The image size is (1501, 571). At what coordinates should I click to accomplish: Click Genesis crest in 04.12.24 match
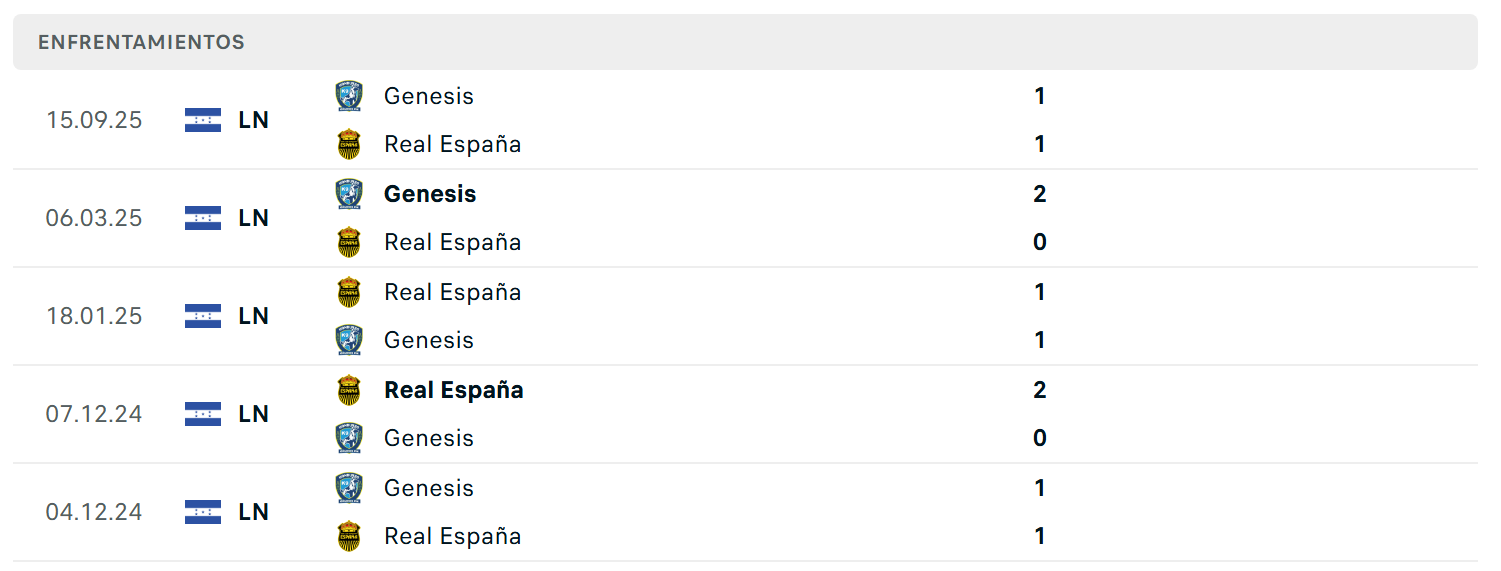click(349, 488)
